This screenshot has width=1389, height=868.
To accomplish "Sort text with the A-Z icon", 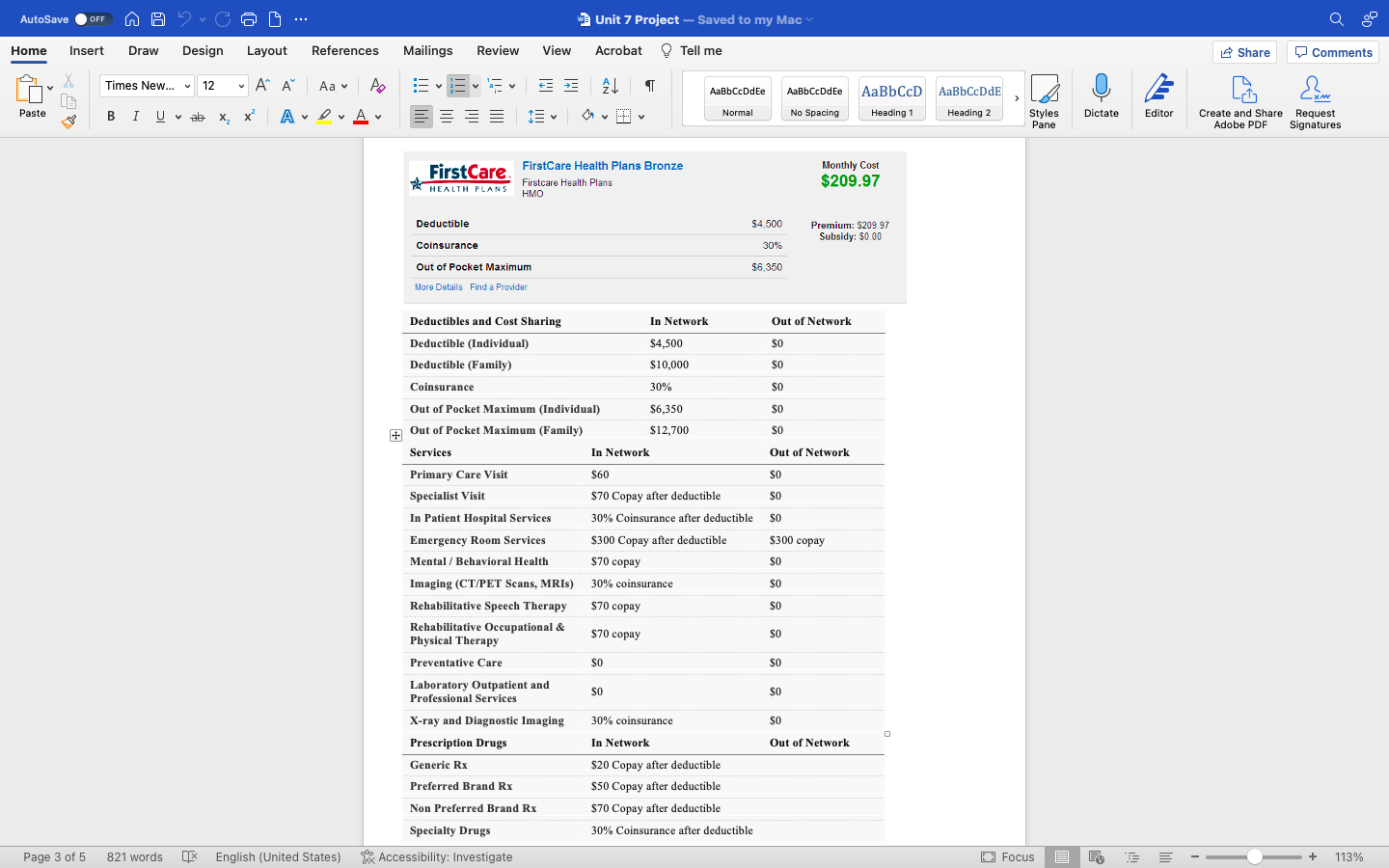I will [x=610, y=86].
